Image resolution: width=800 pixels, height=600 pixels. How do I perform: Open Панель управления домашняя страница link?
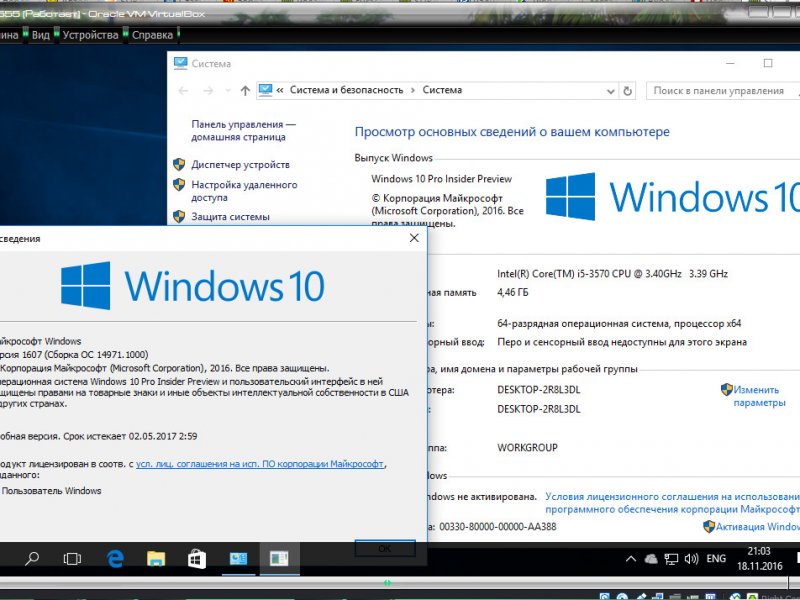(243, 131)
